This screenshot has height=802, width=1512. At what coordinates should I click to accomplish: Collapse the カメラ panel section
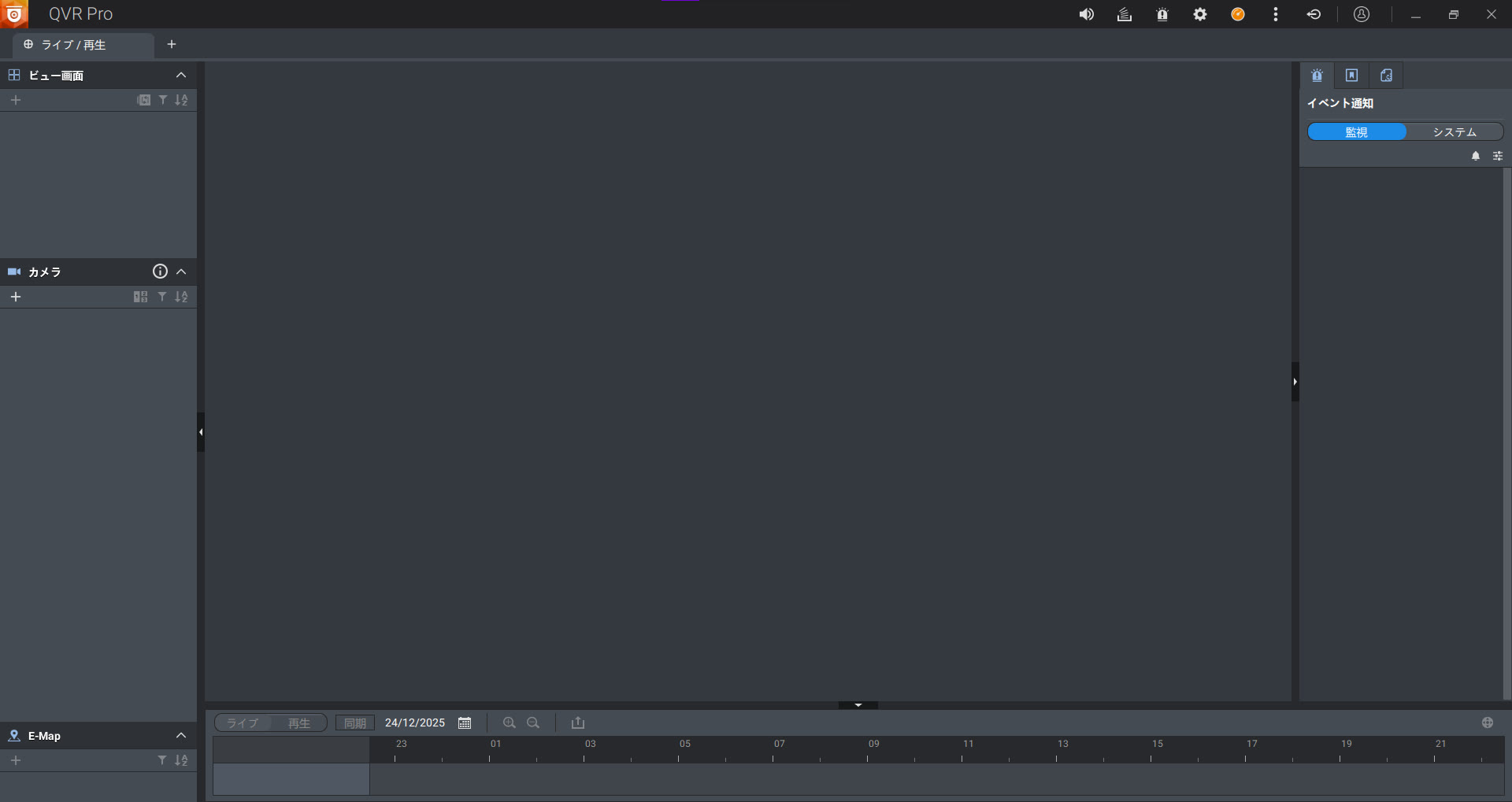tap(181, 272)
